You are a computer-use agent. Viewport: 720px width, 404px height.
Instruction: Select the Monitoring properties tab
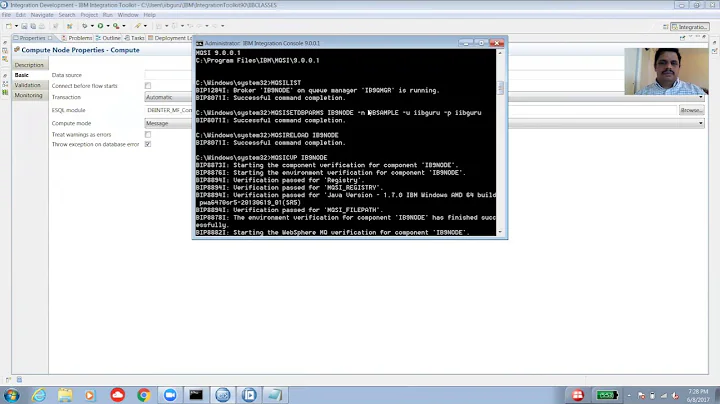29,95
